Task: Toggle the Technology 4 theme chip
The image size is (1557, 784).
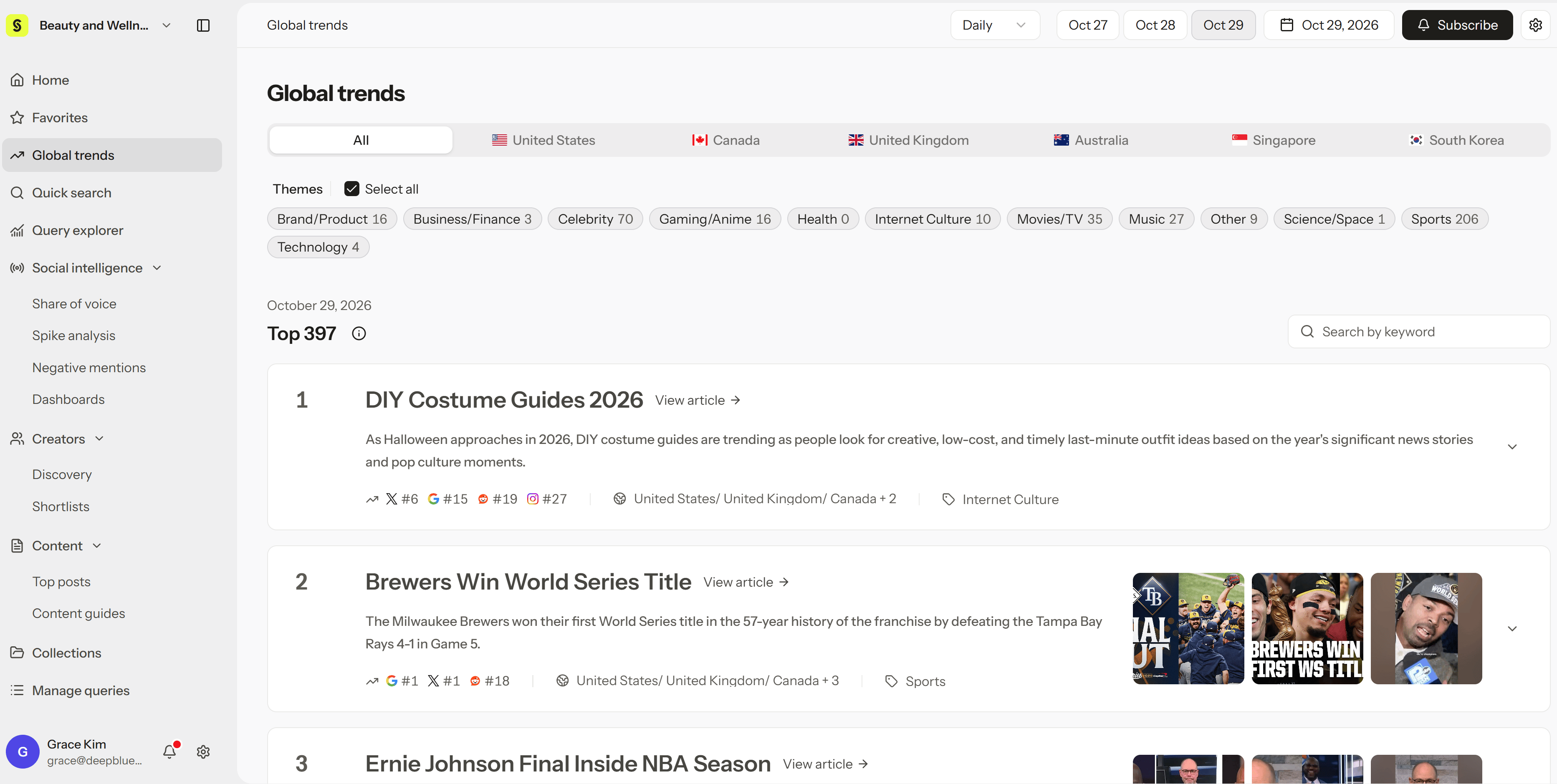Action: click(318, 247)
